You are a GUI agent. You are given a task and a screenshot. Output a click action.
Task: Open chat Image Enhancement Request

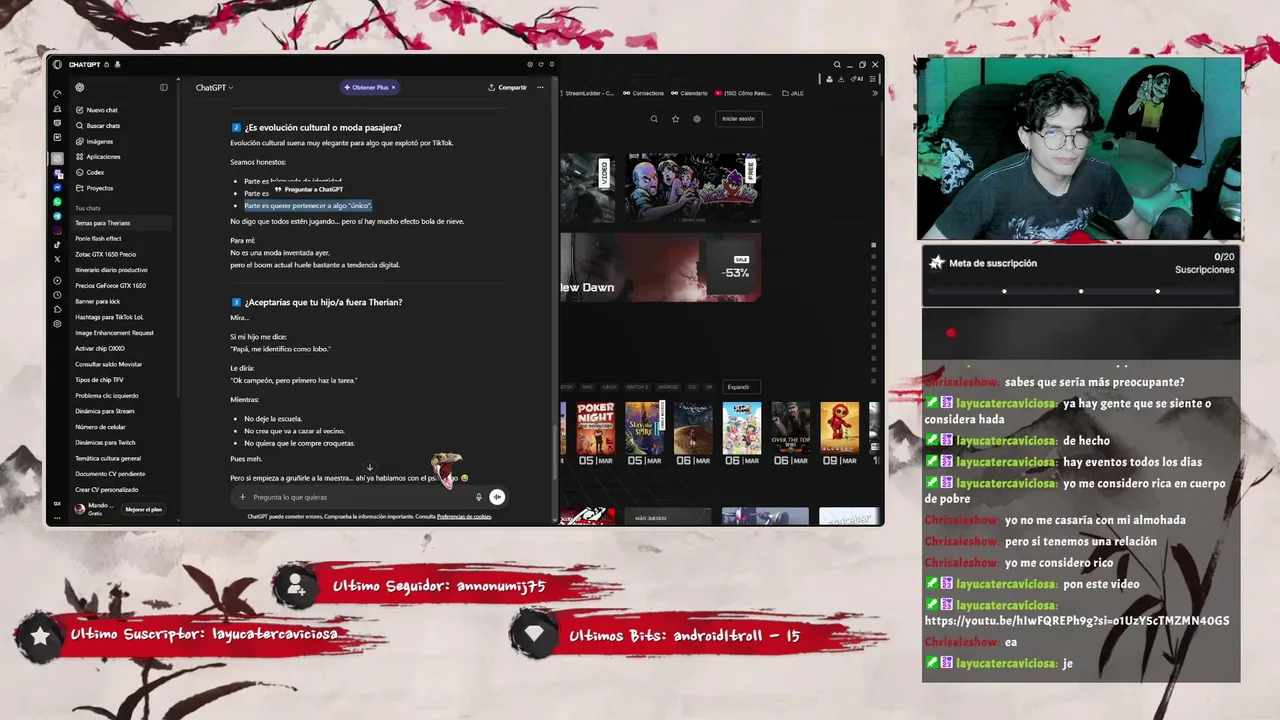pyautogui.click(x=114, y=333)
